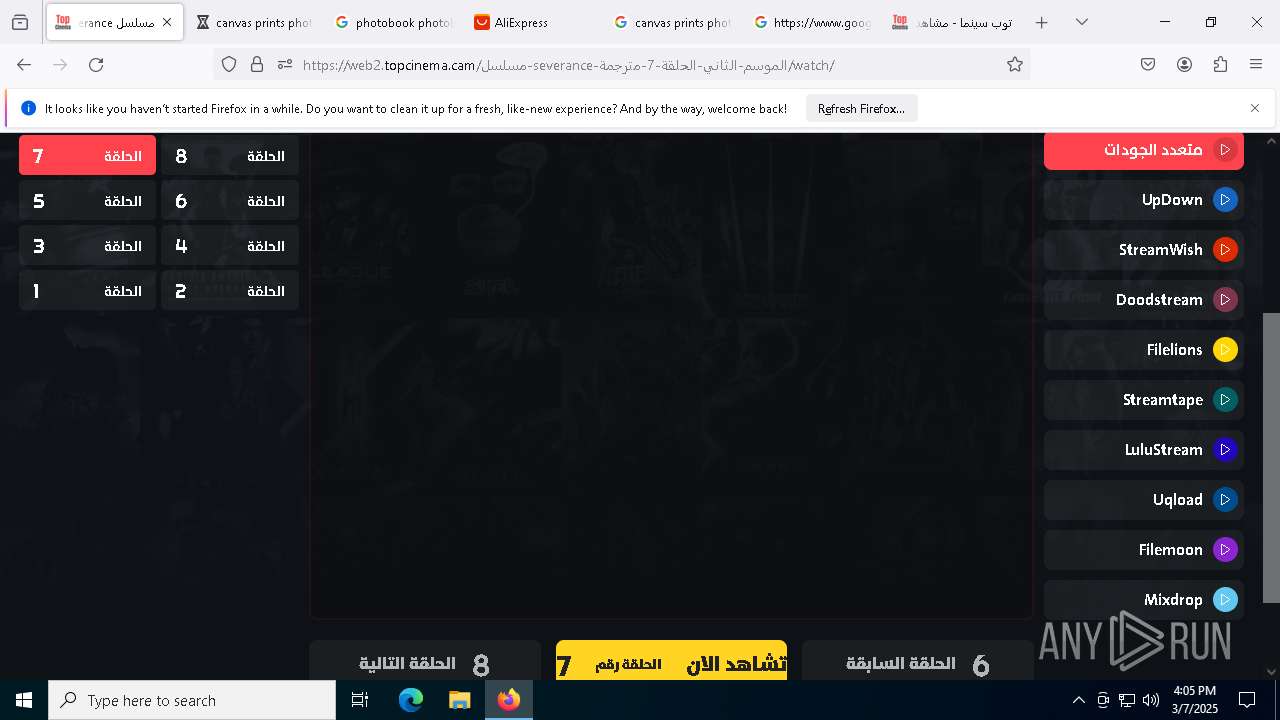Open Firefox from taskbar
1280x720 pixels.
(509, 700)
